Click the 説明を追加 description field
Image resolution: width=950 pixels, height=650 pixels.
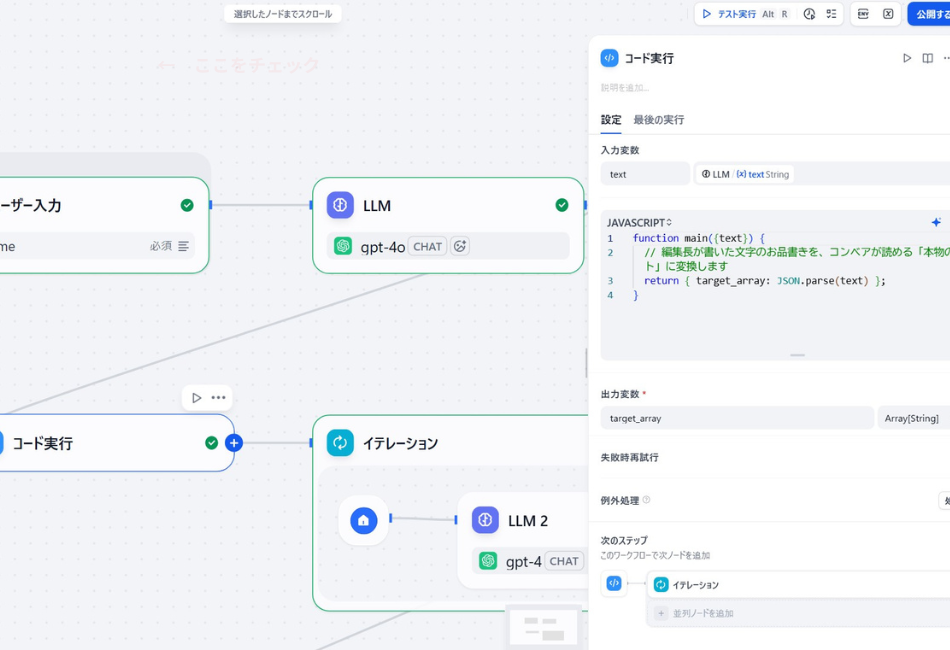625,88
